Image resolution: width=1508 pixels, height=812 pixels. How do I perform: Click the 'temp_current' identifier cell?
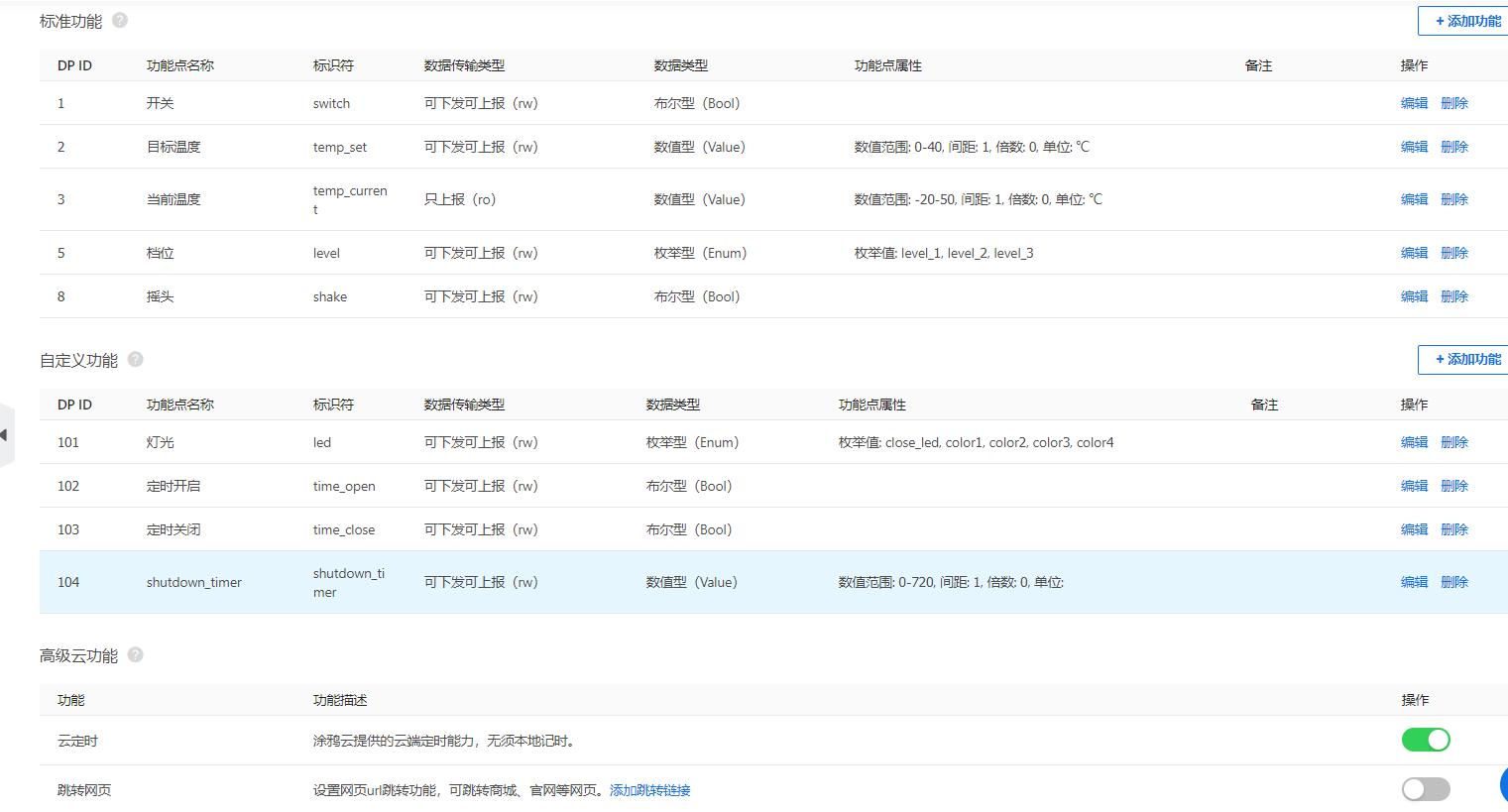pos(350,199)
